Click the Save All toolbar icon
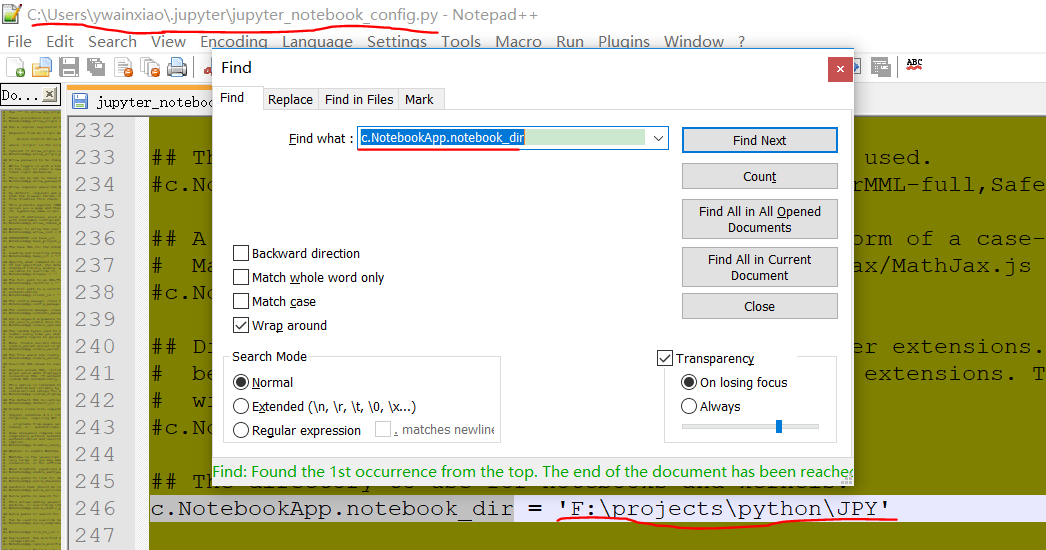Image resolution: width=1046 pixels, height=550 pixels. point(96,67)
